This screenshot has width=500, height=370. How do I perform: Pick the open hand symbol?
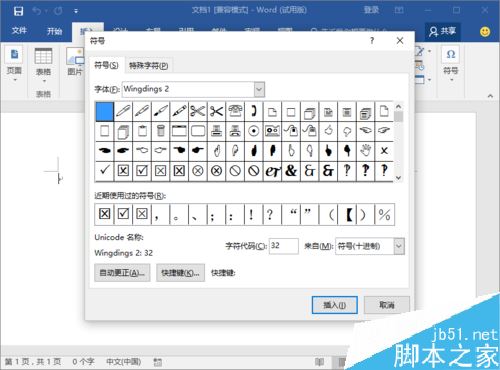(x=366, y=151)
